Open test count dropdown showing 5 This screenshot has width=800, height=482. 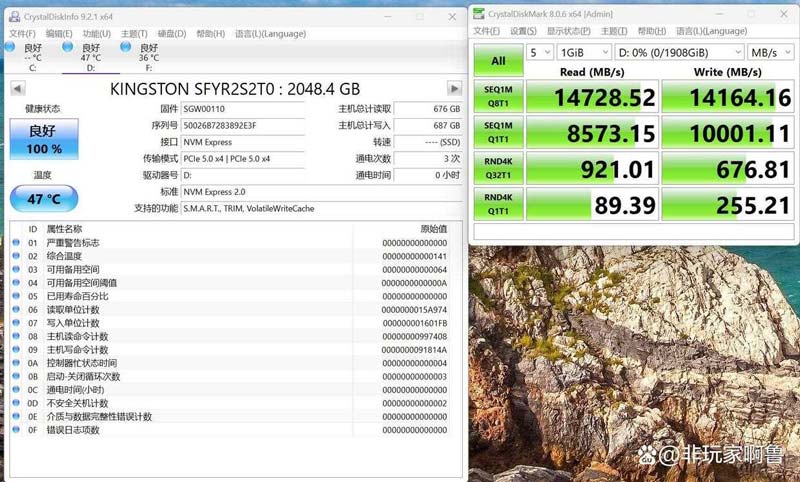pos(540,53)
